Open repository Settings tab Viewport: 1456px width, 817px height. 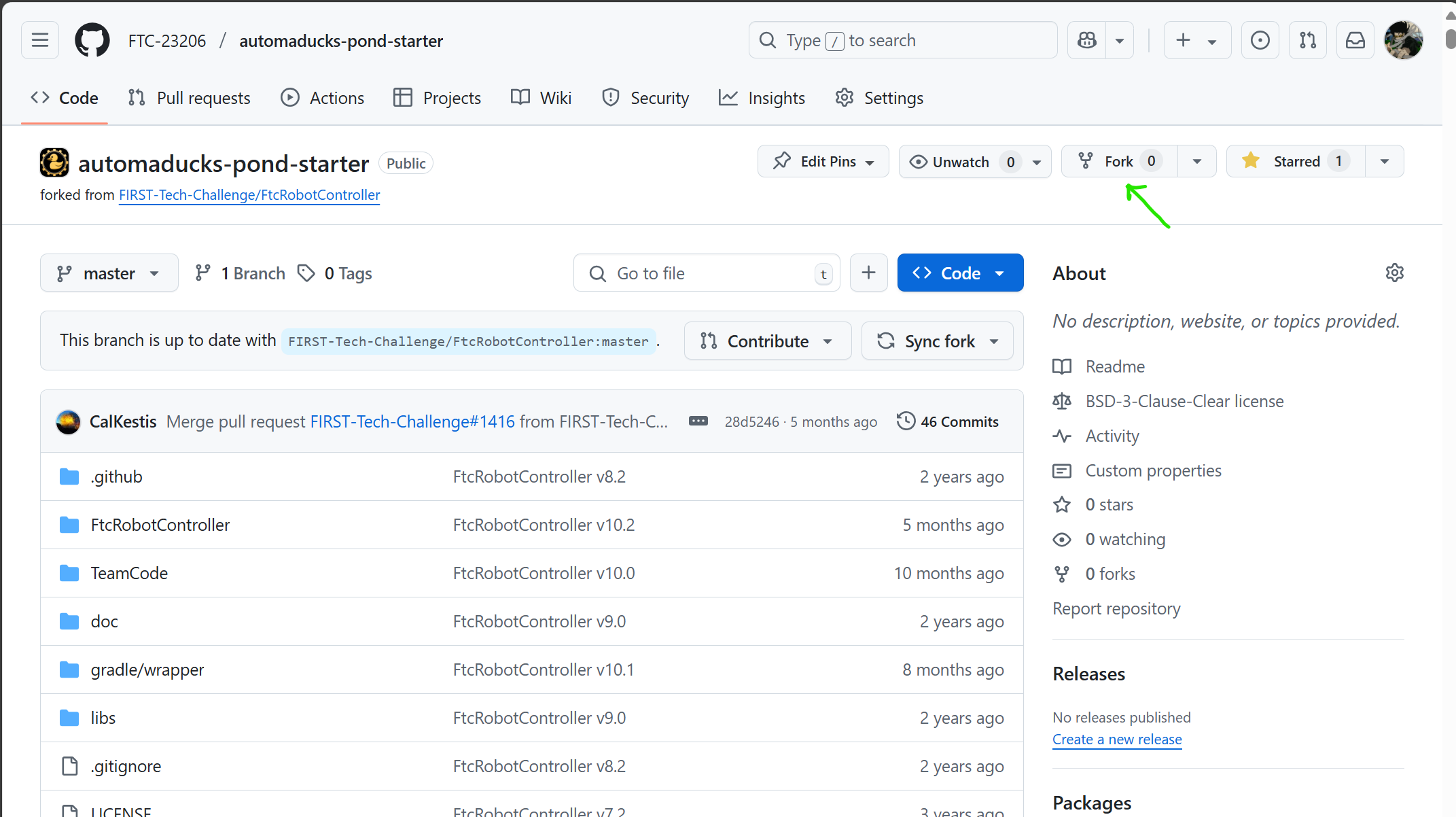pyautogui.click(x=879, y=98)
